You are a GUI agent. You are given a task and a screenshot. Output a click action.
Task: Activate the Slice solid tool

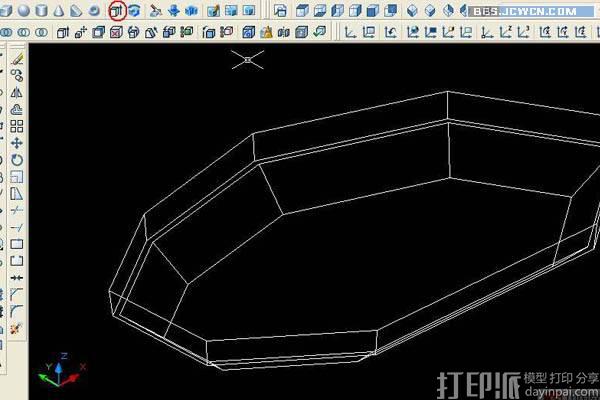click(156, 11)
